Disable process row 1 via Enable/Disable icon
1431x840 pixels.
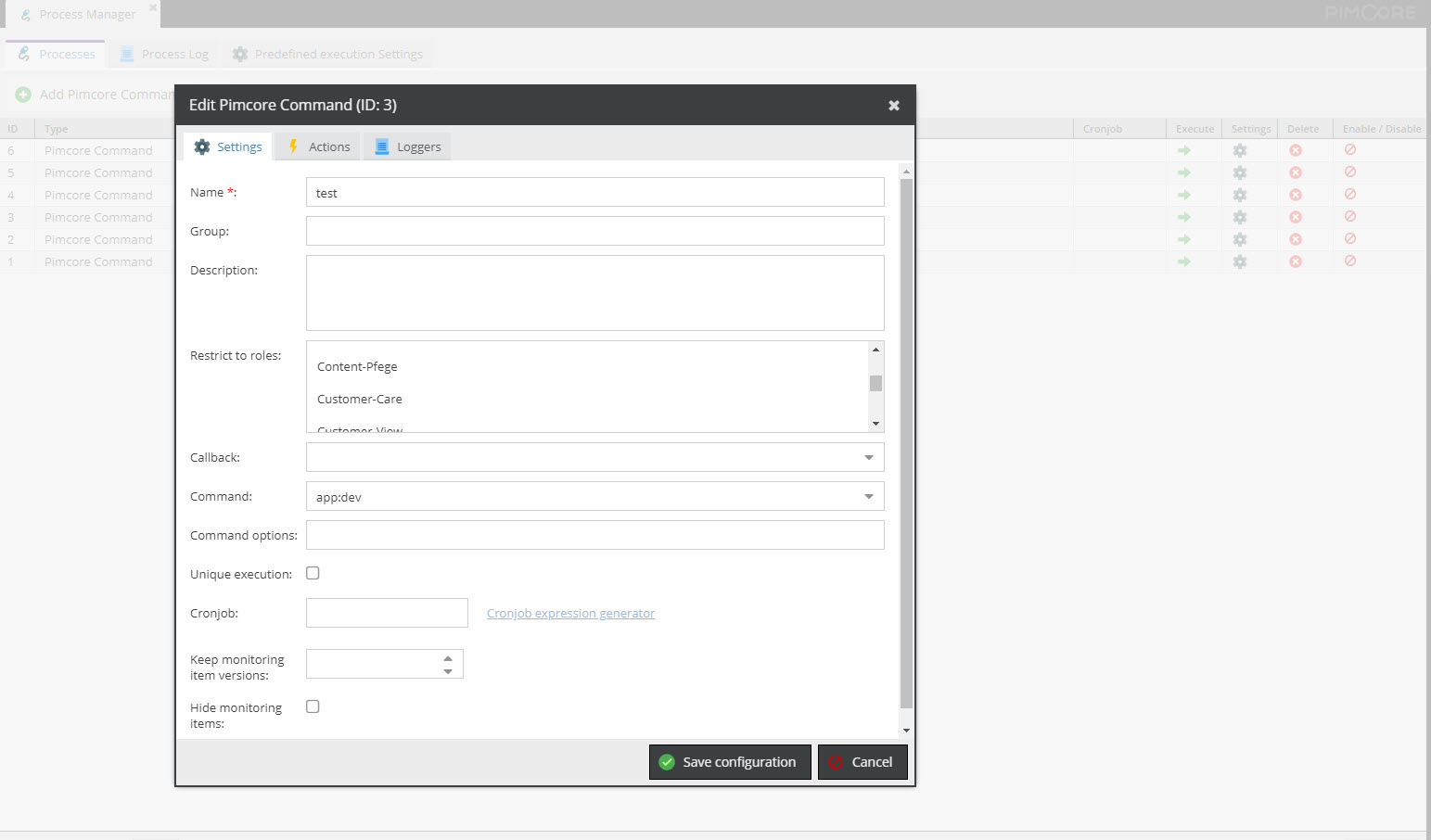click(1350, 261)
